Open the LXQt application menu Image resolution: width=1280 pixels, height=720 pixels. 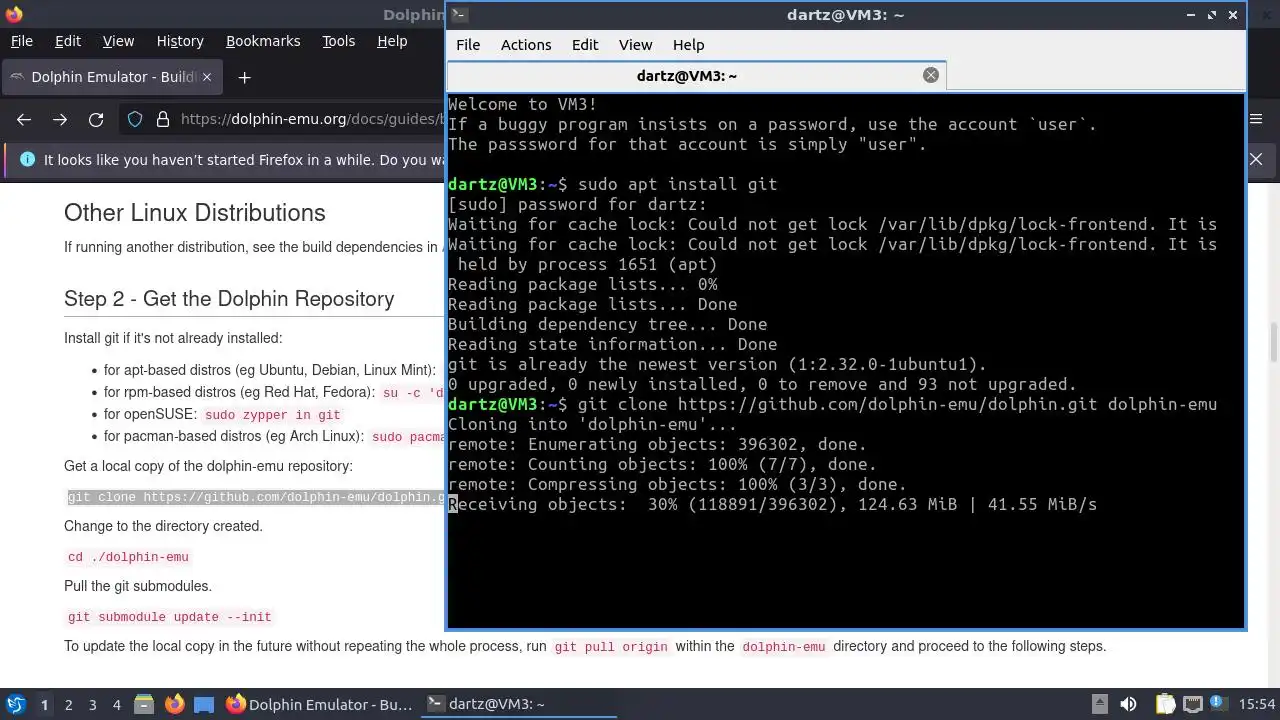[15, 704]
